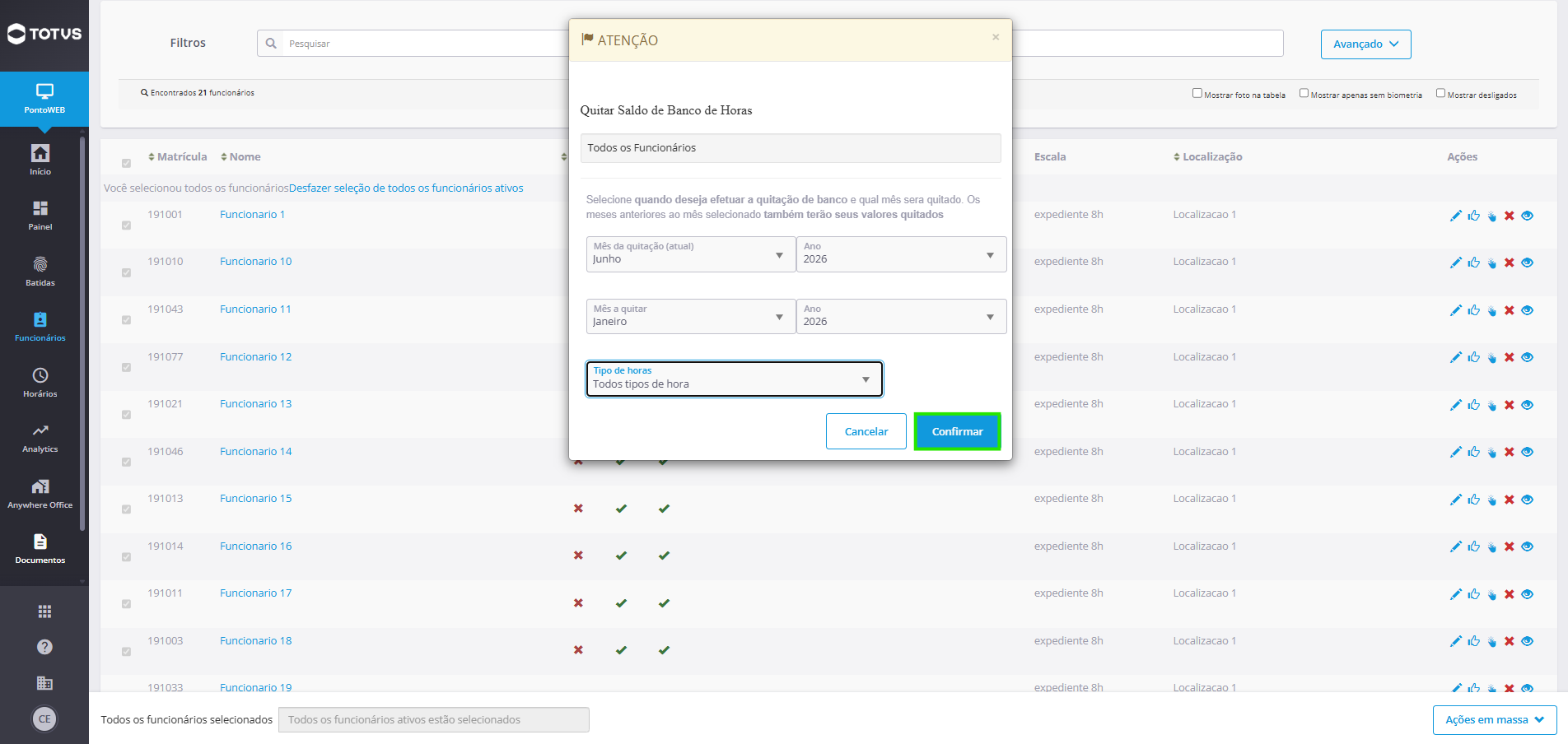Click thumbs-up icon for Funcionario 16
The image size is (1568, 744).
1474,546
